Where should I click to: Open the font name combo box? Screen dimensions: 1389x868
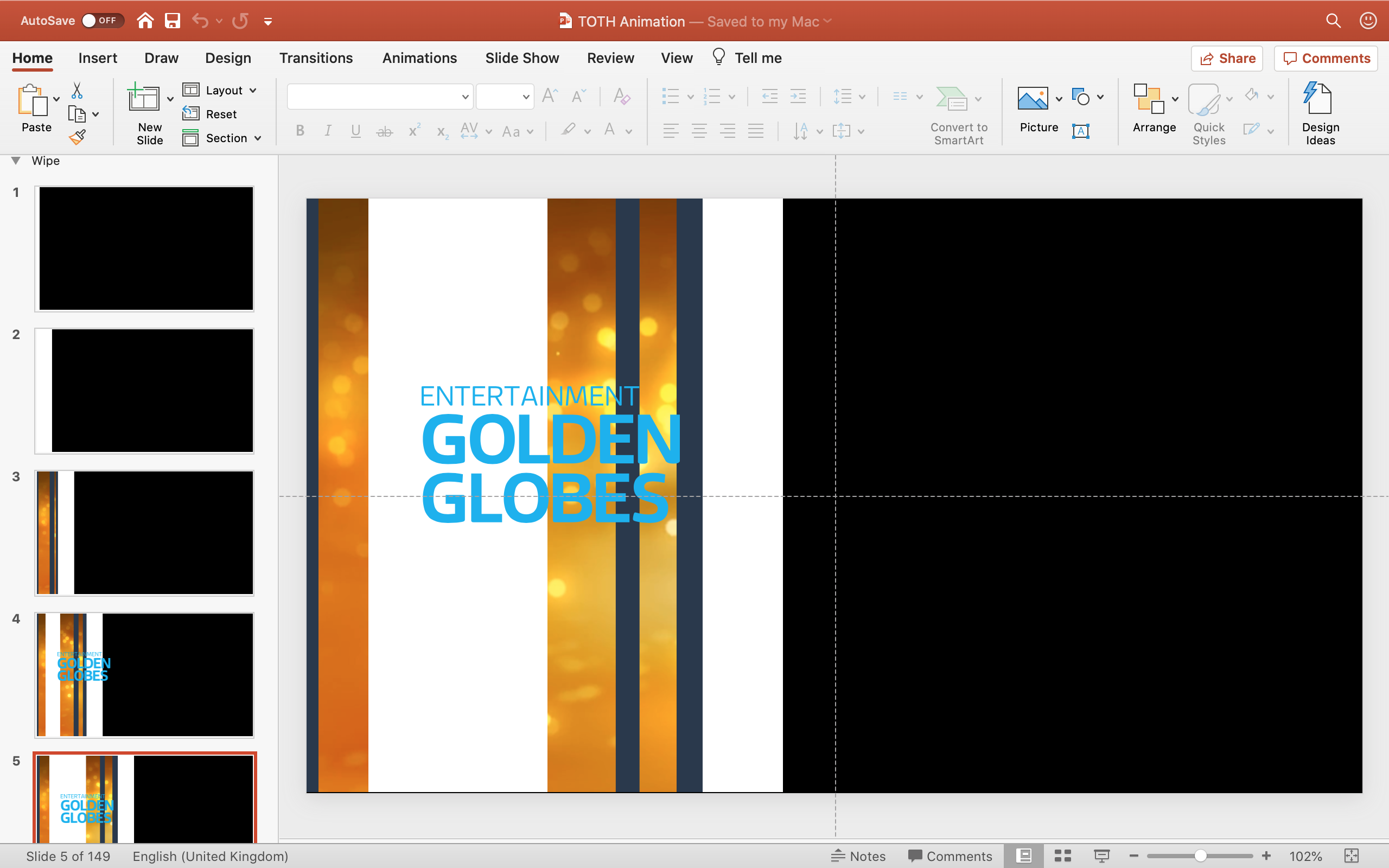[x=380, y=97]
